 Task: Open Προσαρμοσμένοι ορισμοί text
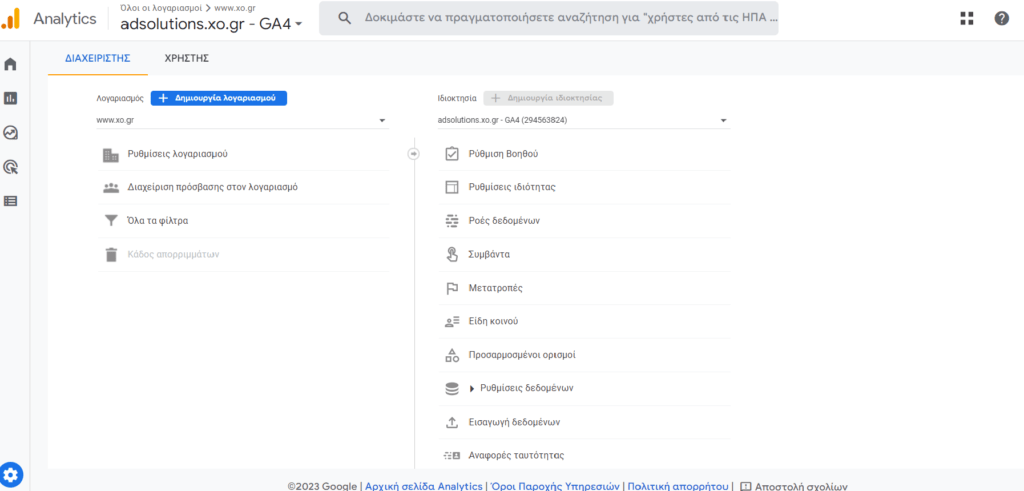point(522,355)
